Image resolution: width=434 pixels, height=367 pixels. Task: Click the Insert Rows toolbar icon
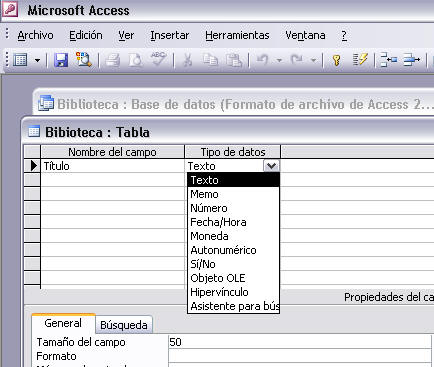point(388,60)
